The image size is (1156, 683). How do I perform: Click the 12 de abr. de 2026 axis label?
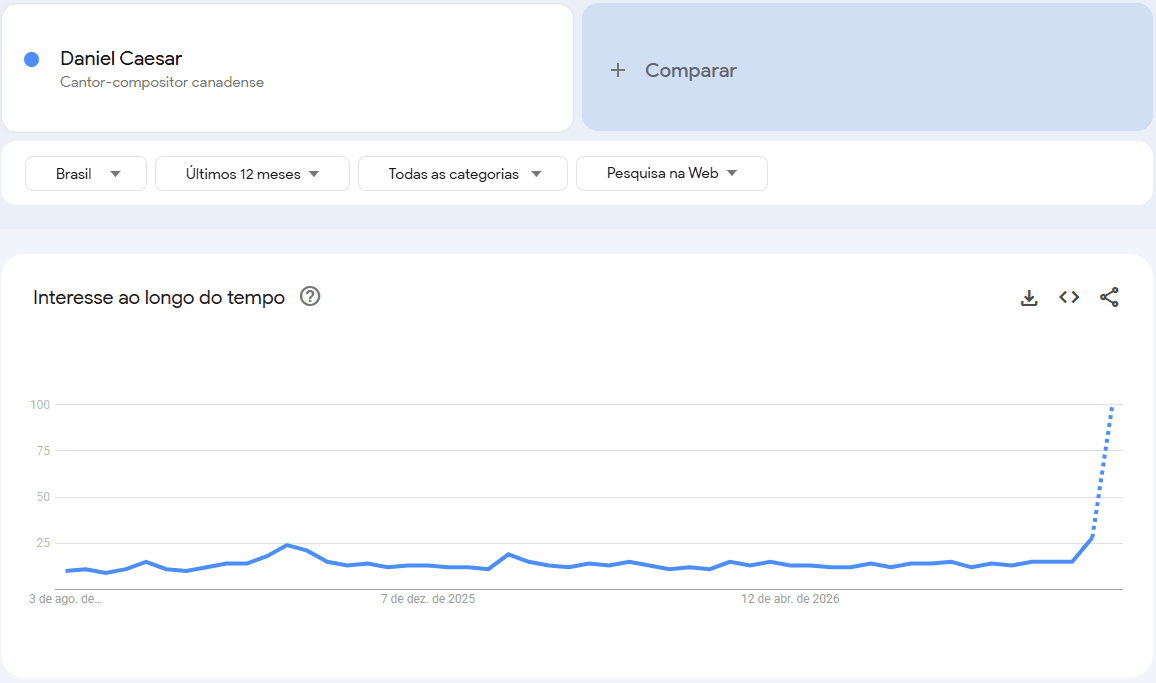pos(790,599)
